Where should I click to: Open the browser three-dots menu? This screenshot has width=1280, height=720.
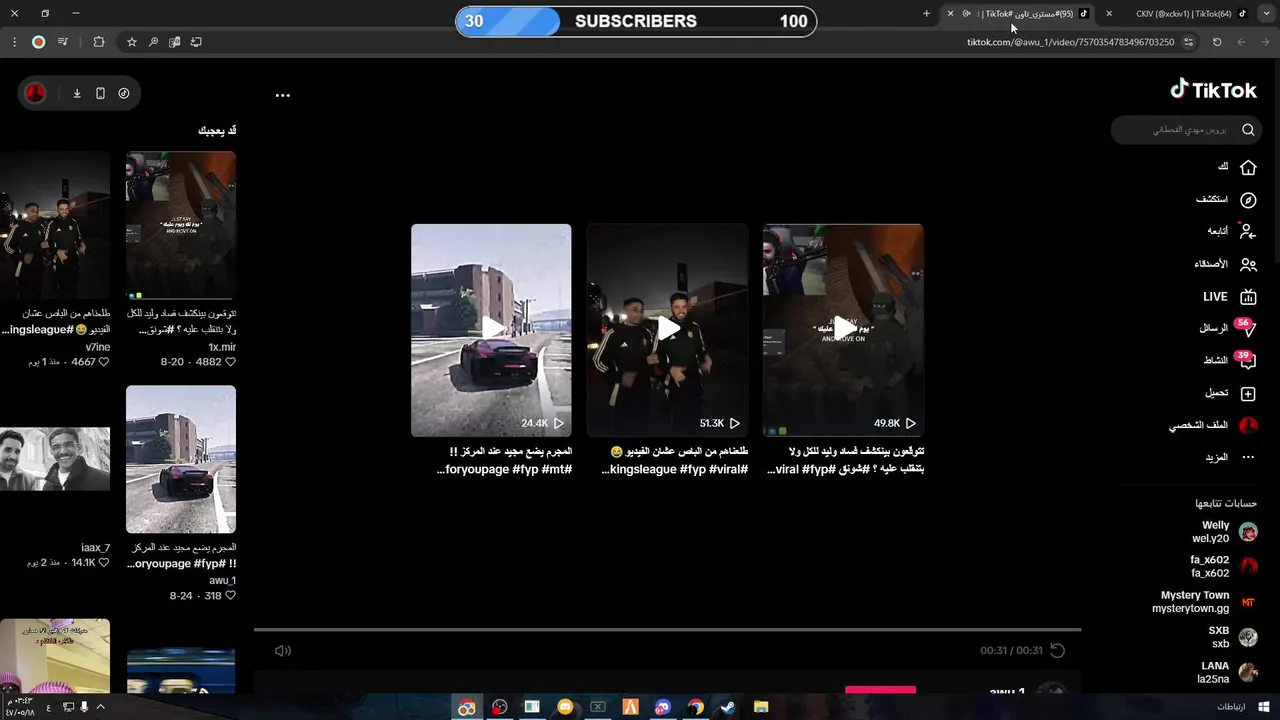pos(14,42)
